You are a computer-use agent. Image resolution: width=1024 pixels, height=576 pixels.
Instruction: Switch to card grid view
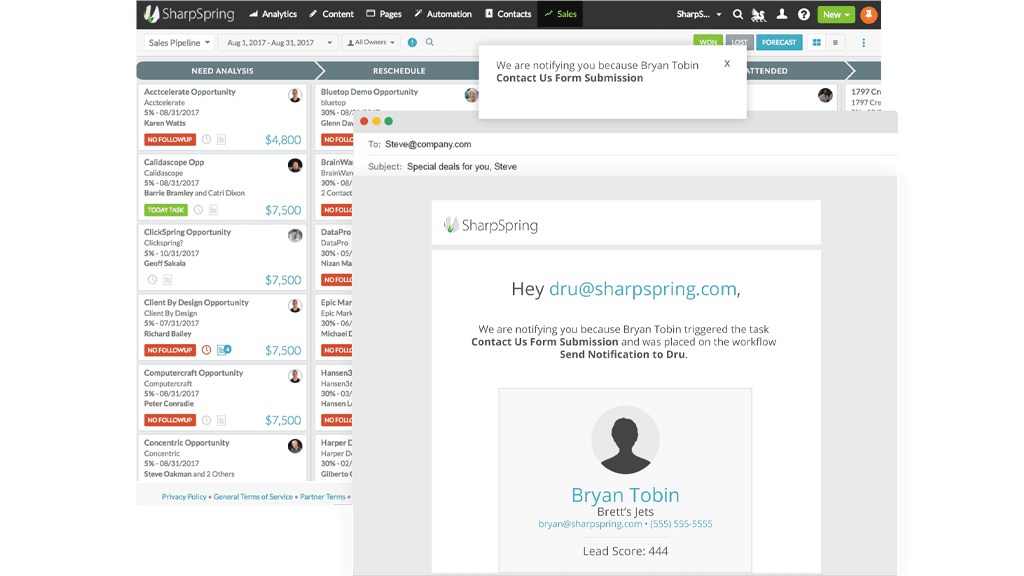click(x=816, y=42)
